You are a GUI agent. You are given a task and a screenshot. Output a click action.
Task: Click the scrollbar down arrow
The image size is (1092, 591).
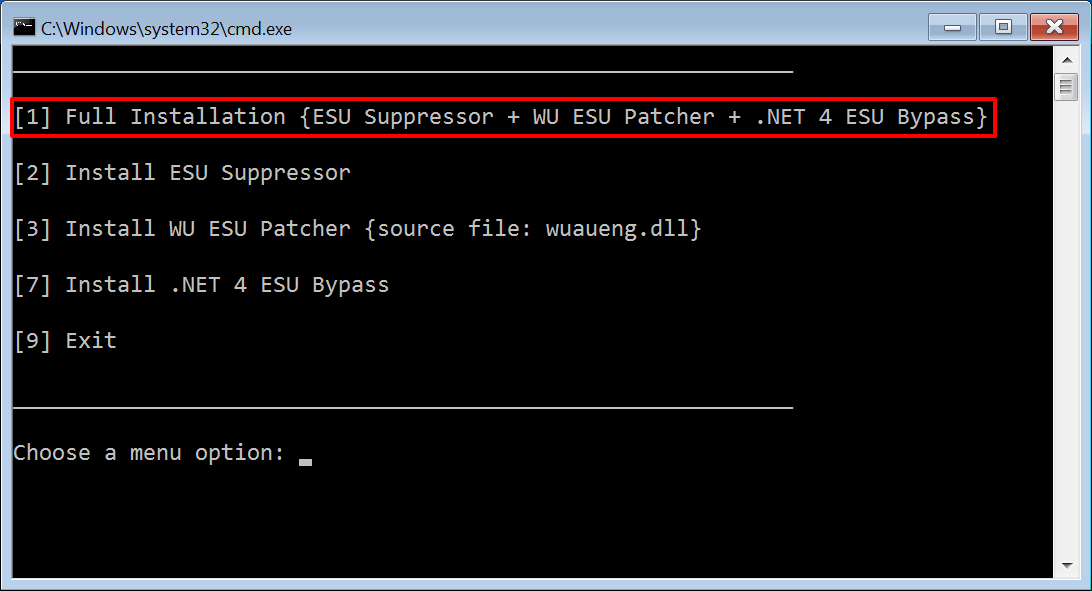[1066, 565]
